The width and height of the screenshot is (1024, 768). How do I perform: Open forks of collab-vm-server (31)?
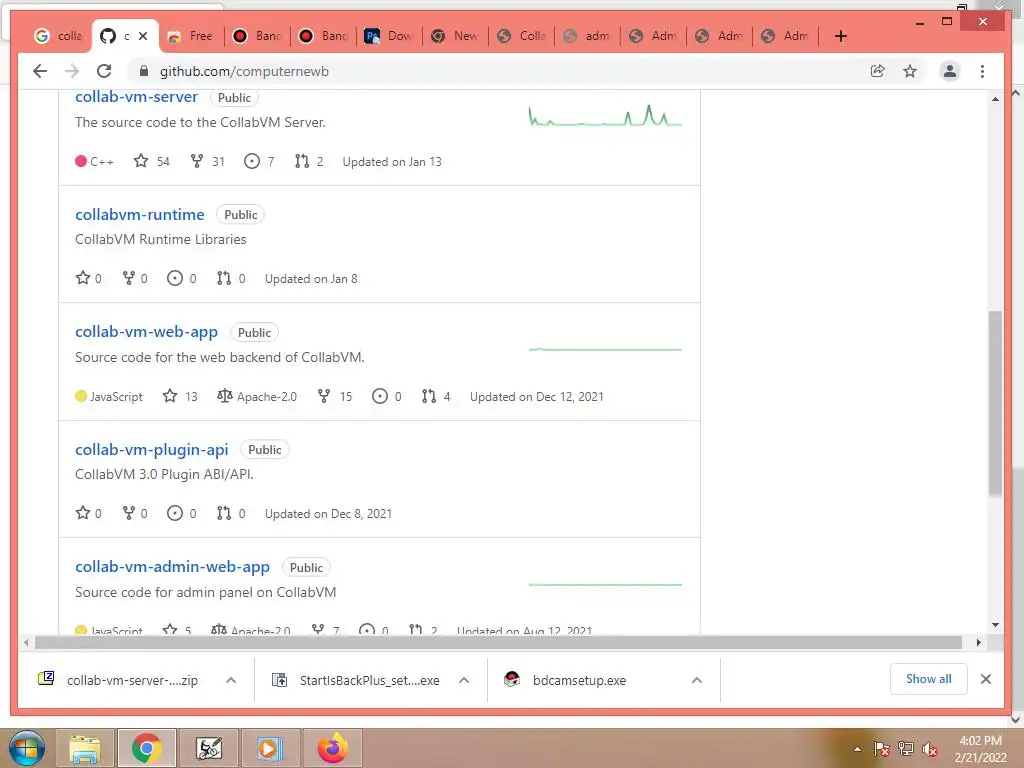coord(208,161)
